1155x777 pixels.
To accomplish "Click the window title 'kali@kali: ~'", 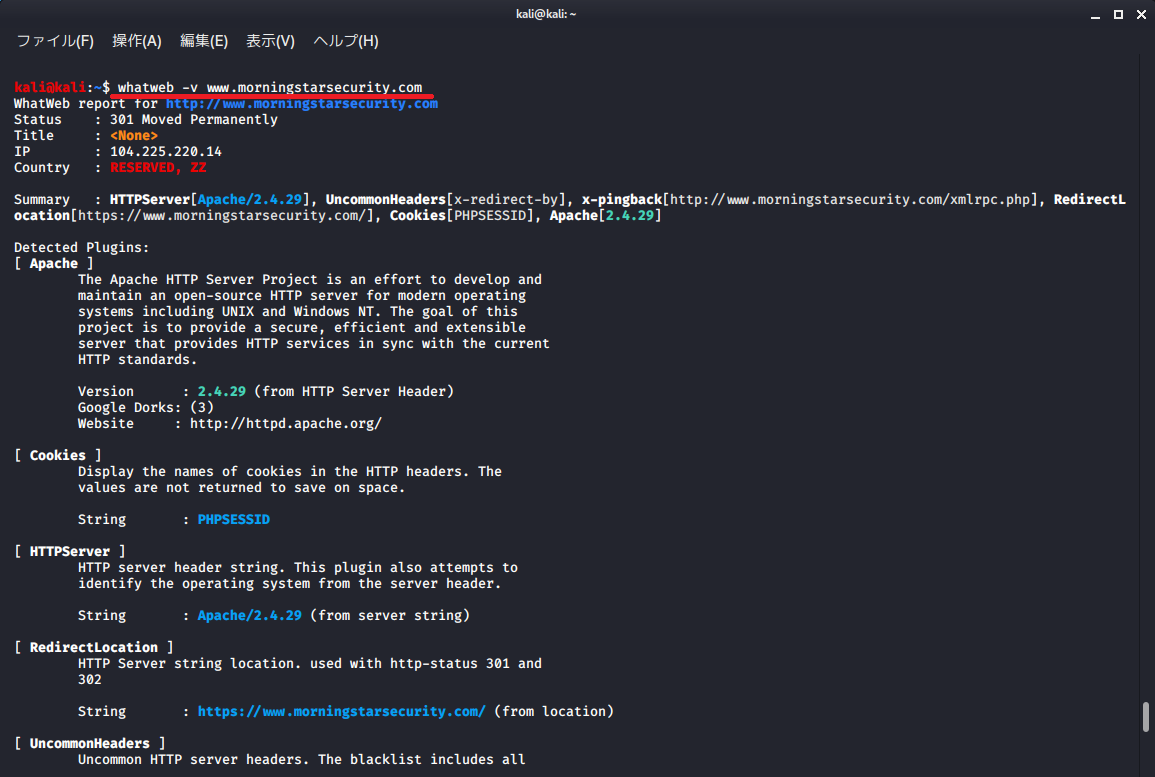I will 546,14.
